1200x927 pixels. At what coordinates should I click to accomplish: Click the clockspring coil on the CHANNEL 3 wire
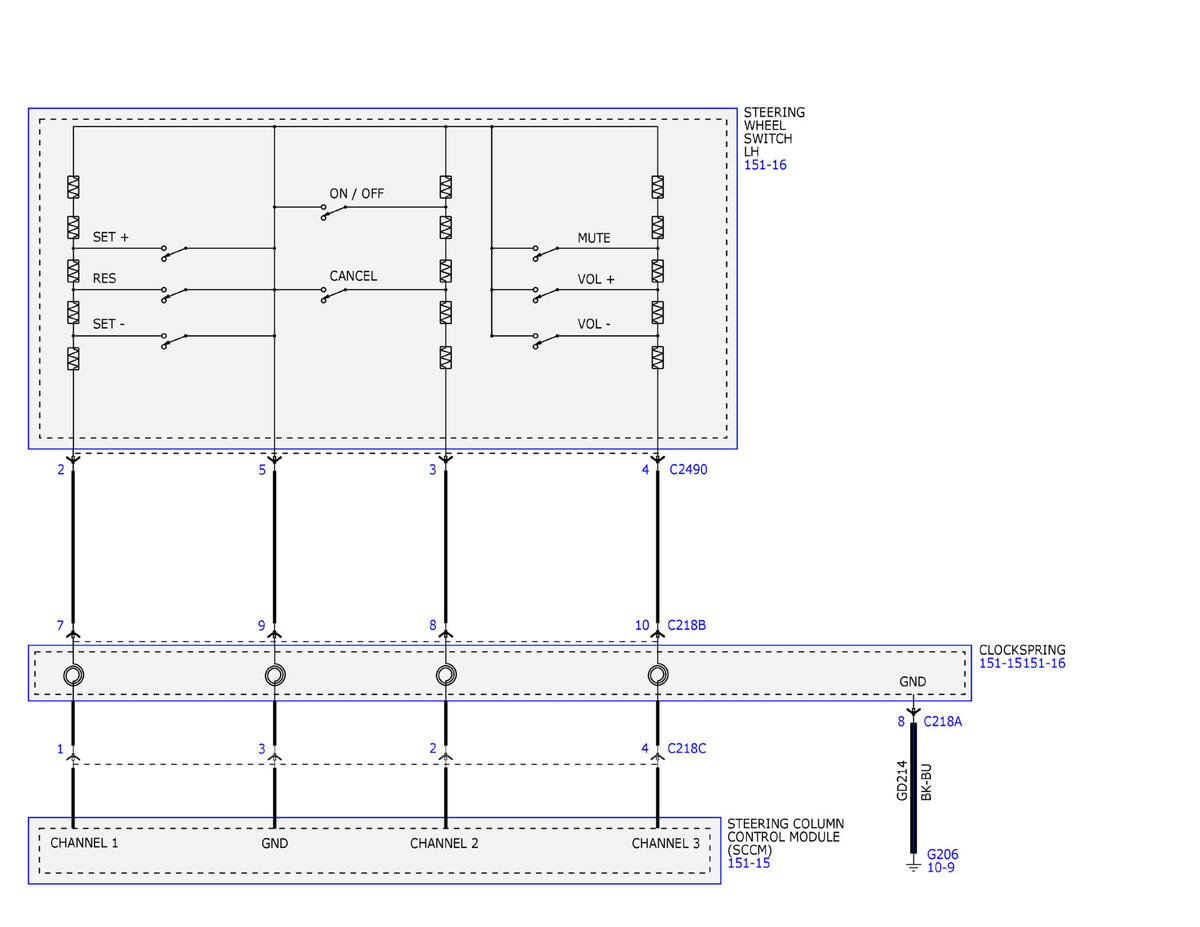coord(657,675)
